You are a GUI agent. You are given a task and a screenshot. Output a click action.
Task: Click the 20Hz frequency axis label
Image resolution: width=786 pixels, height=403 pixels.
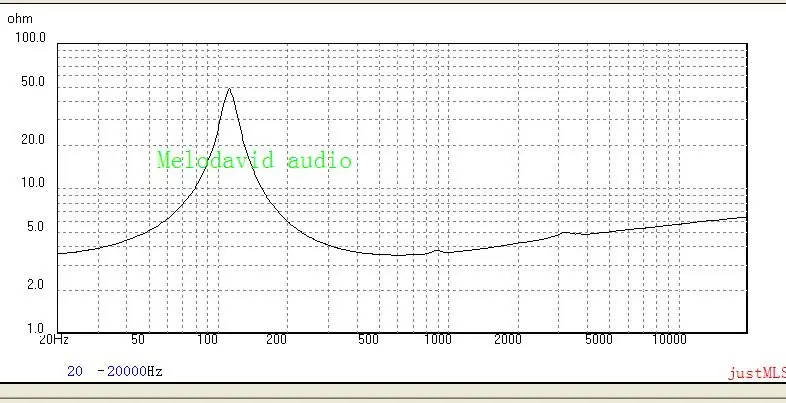pos(54,339)
